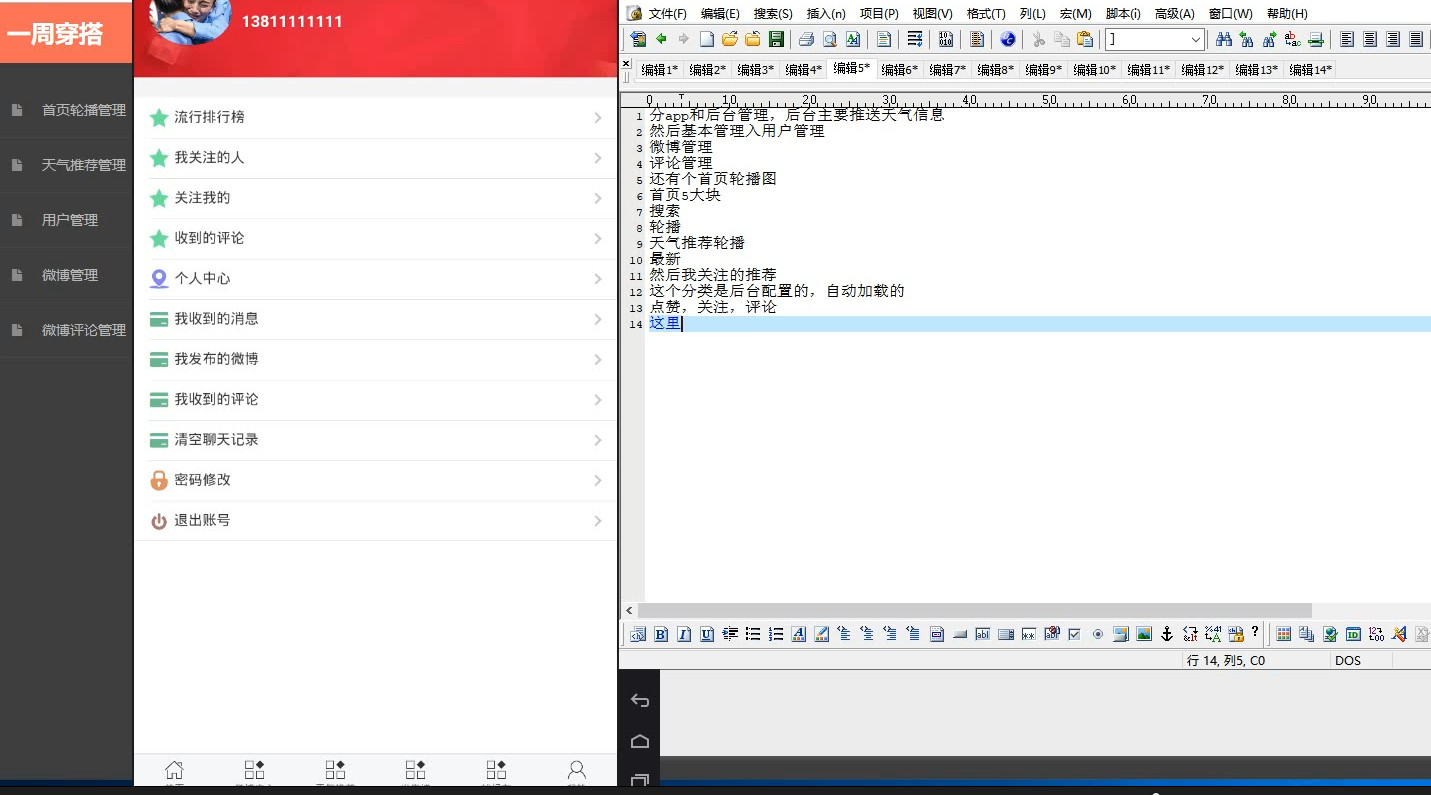The image size is (1431, 795).
Task: Insert unordered bullet list icon
Action: [x=753, y=634]
